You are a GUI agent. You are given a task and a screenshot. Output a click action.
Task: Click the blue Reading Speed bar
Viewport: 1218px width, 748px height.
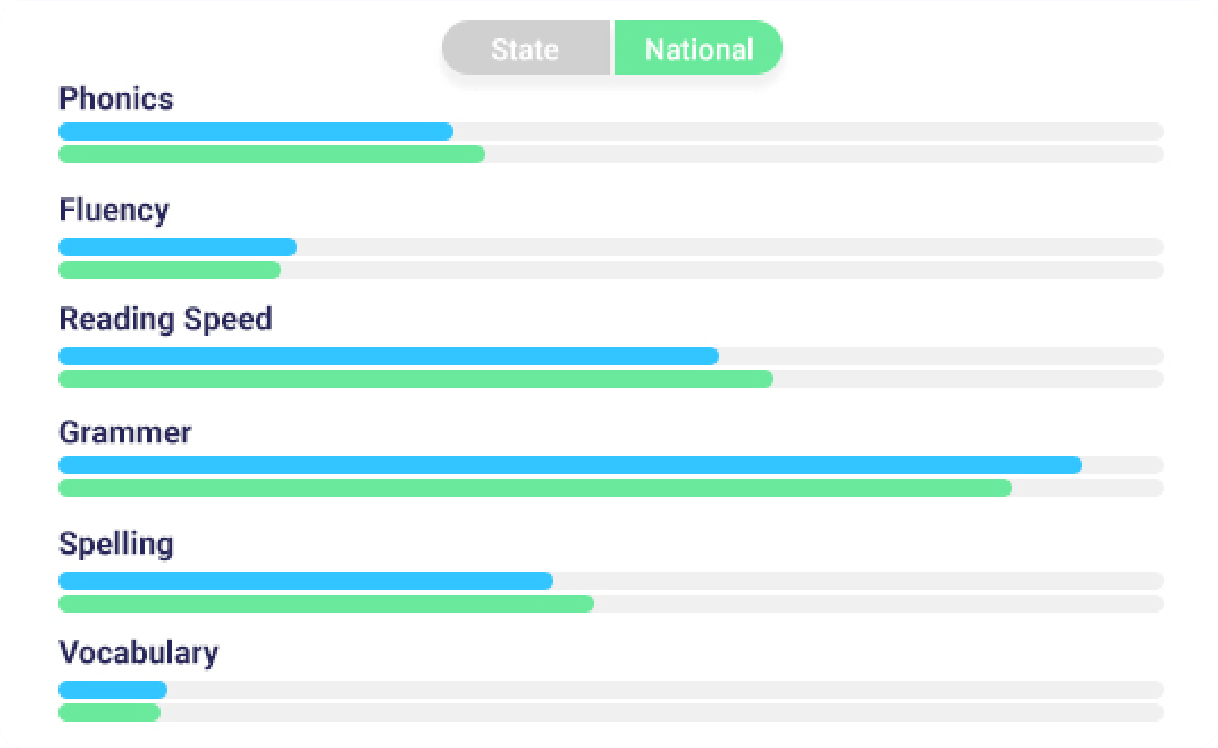(x=389, y=356)
